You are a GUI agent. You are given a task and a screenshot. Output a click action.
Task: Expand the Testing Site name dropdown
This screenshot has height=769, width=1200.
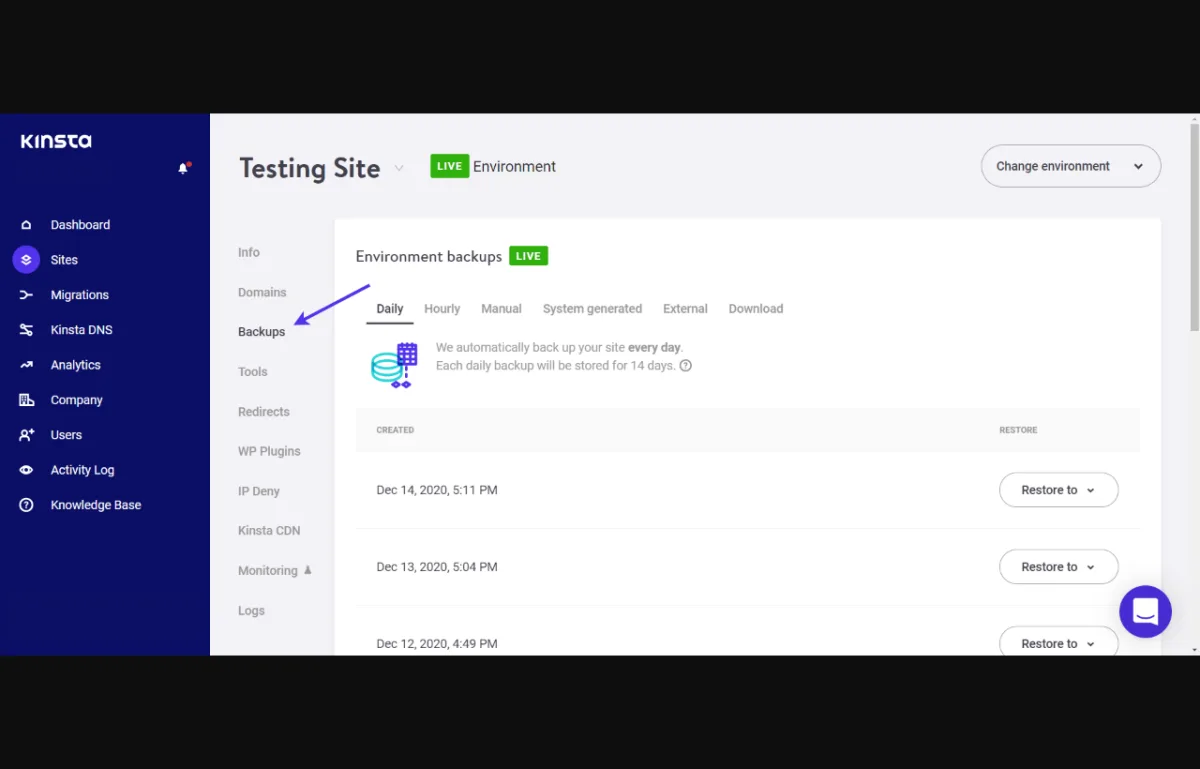(x=399, y=168)
